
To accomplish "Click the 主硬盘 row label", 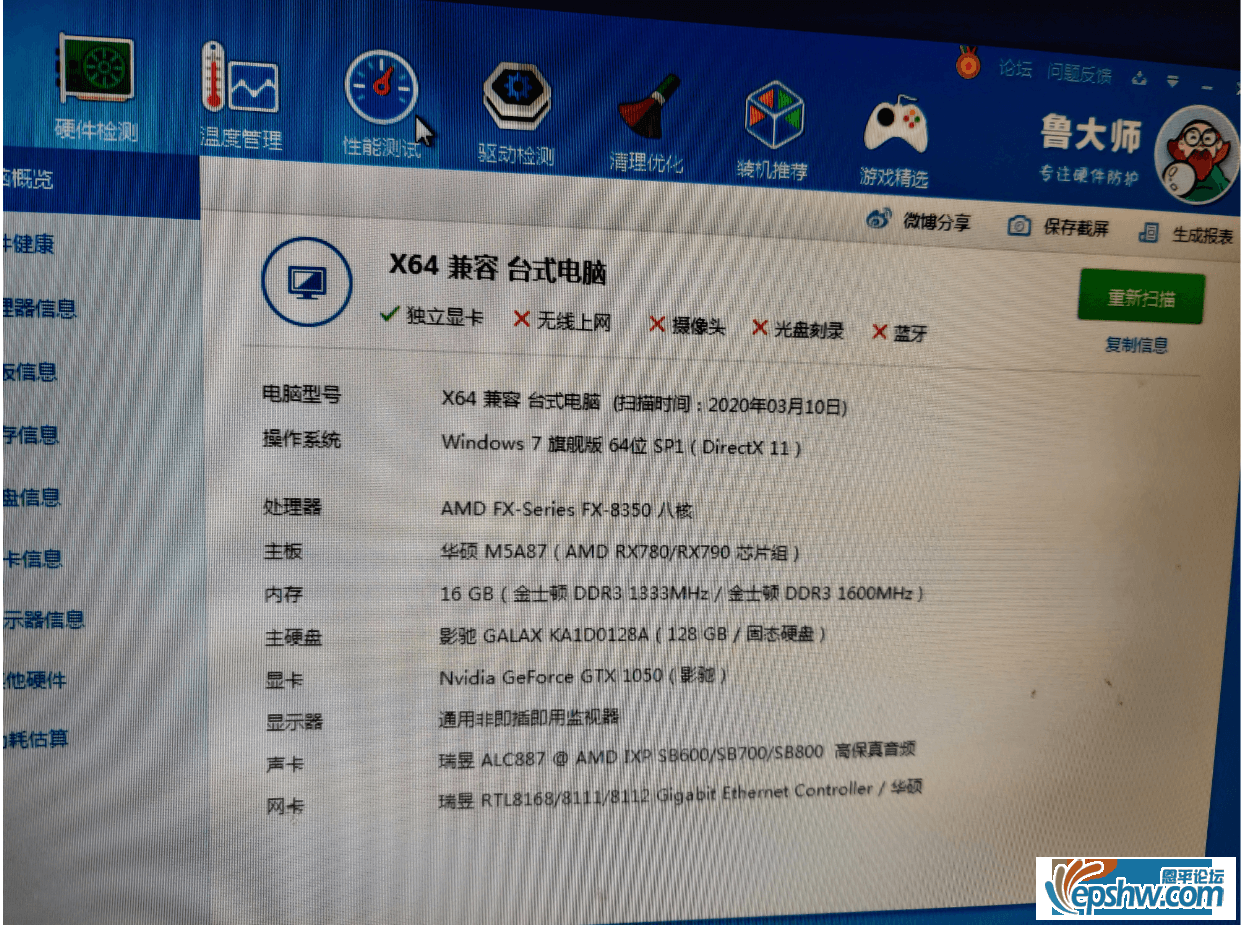I will (x=294, y=637).
